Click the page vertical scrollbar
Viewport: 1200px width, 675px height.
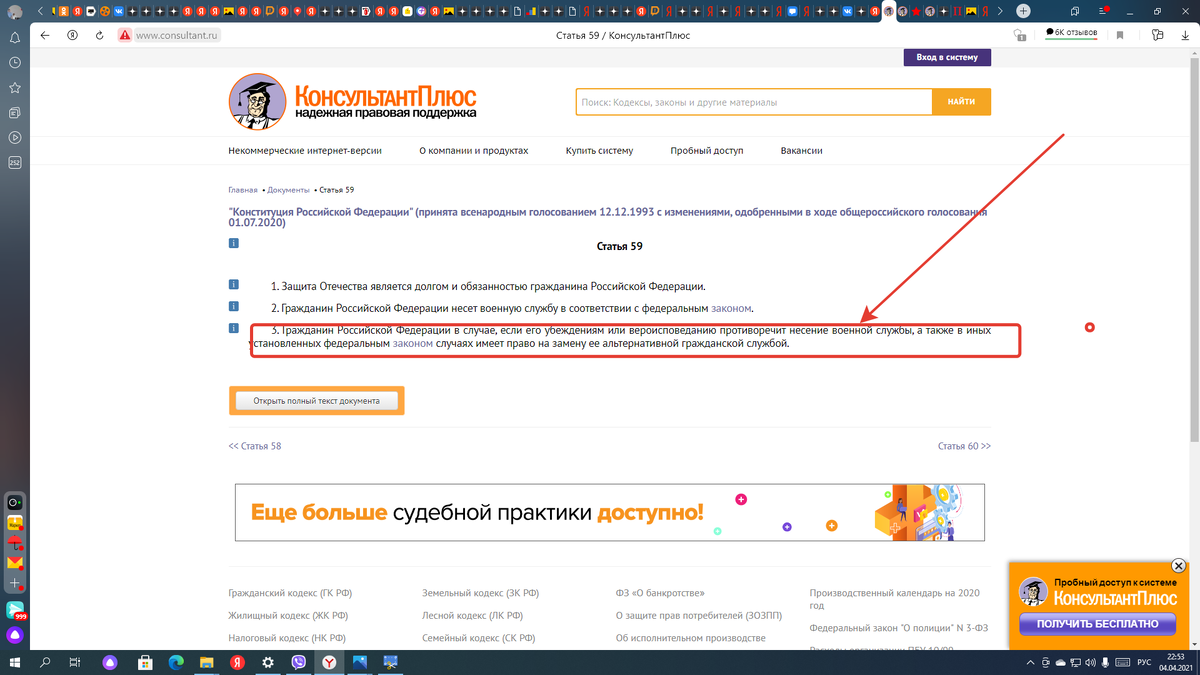1194,250
